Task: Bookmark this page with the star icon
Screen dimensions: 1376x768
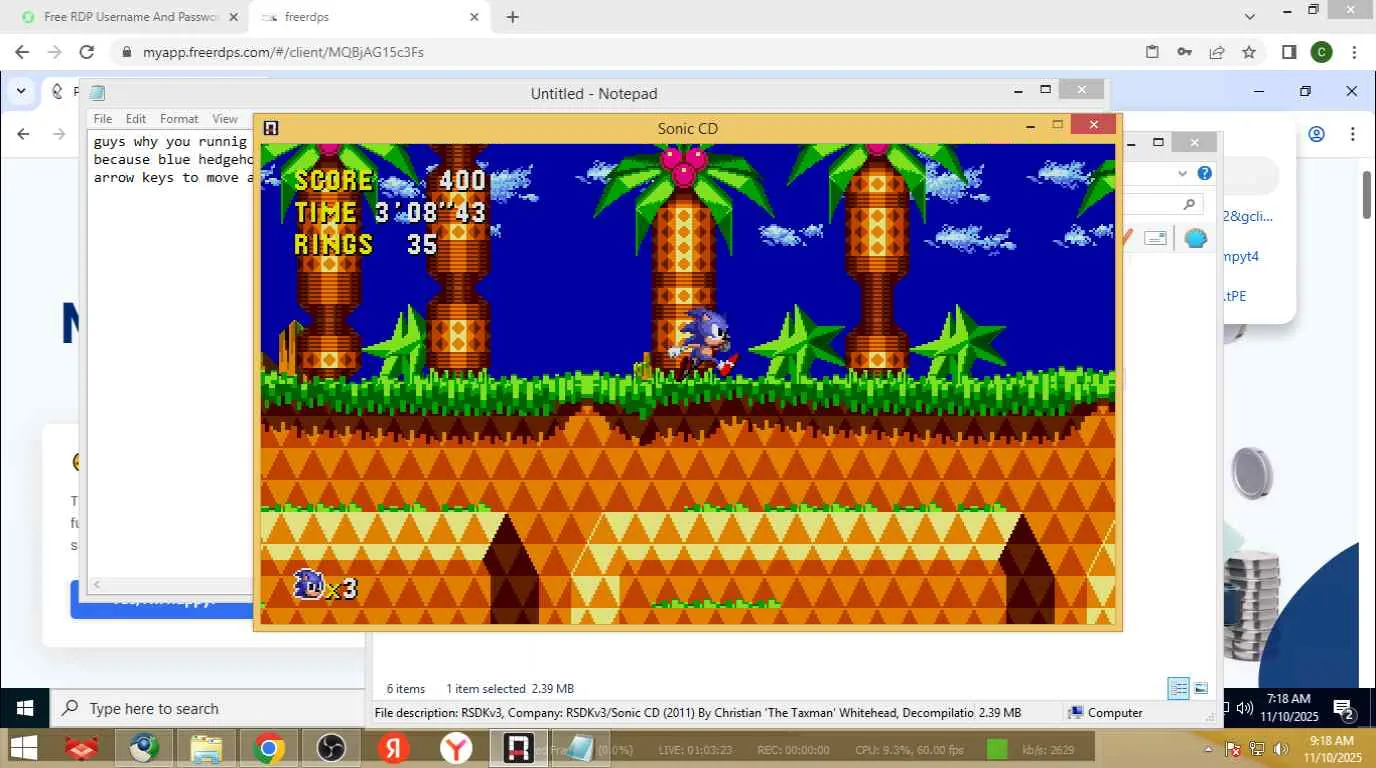Action: coord(1249,52)
